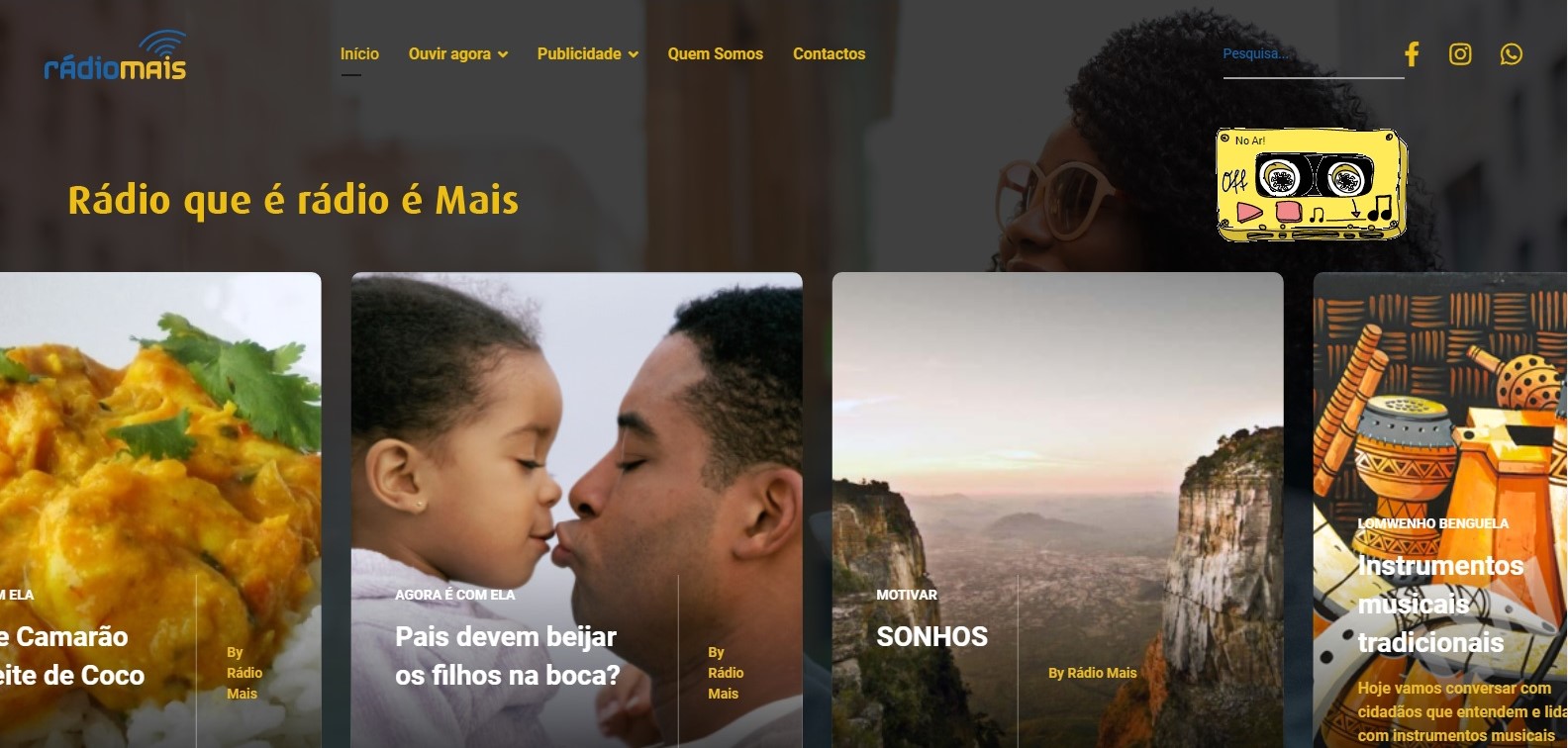Open the Quem Somos page
This screenshot has width=1568, height=748.
pos(716,53)
